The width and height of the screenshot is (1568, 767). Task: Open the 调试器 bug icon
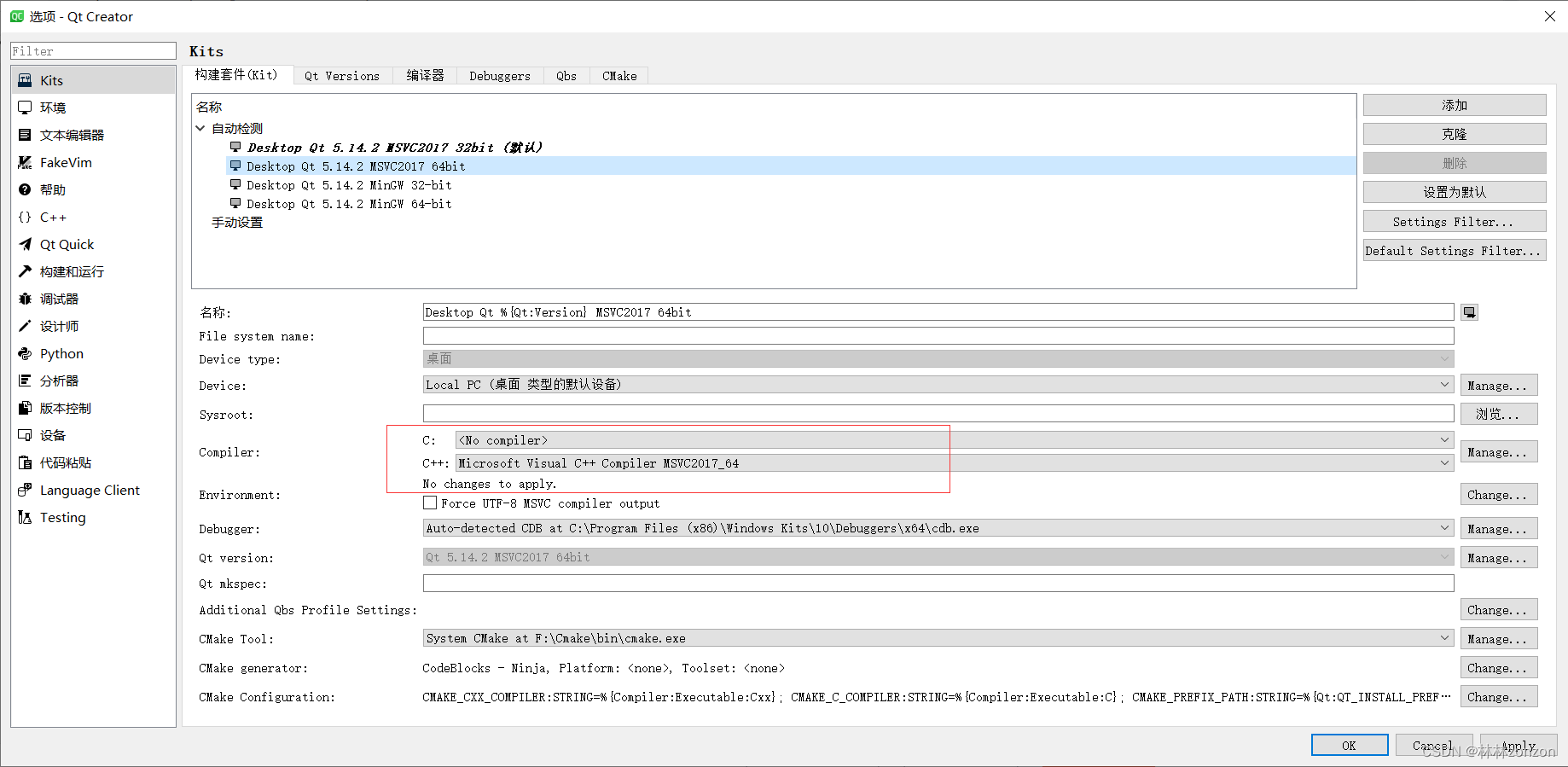point(25,299)
